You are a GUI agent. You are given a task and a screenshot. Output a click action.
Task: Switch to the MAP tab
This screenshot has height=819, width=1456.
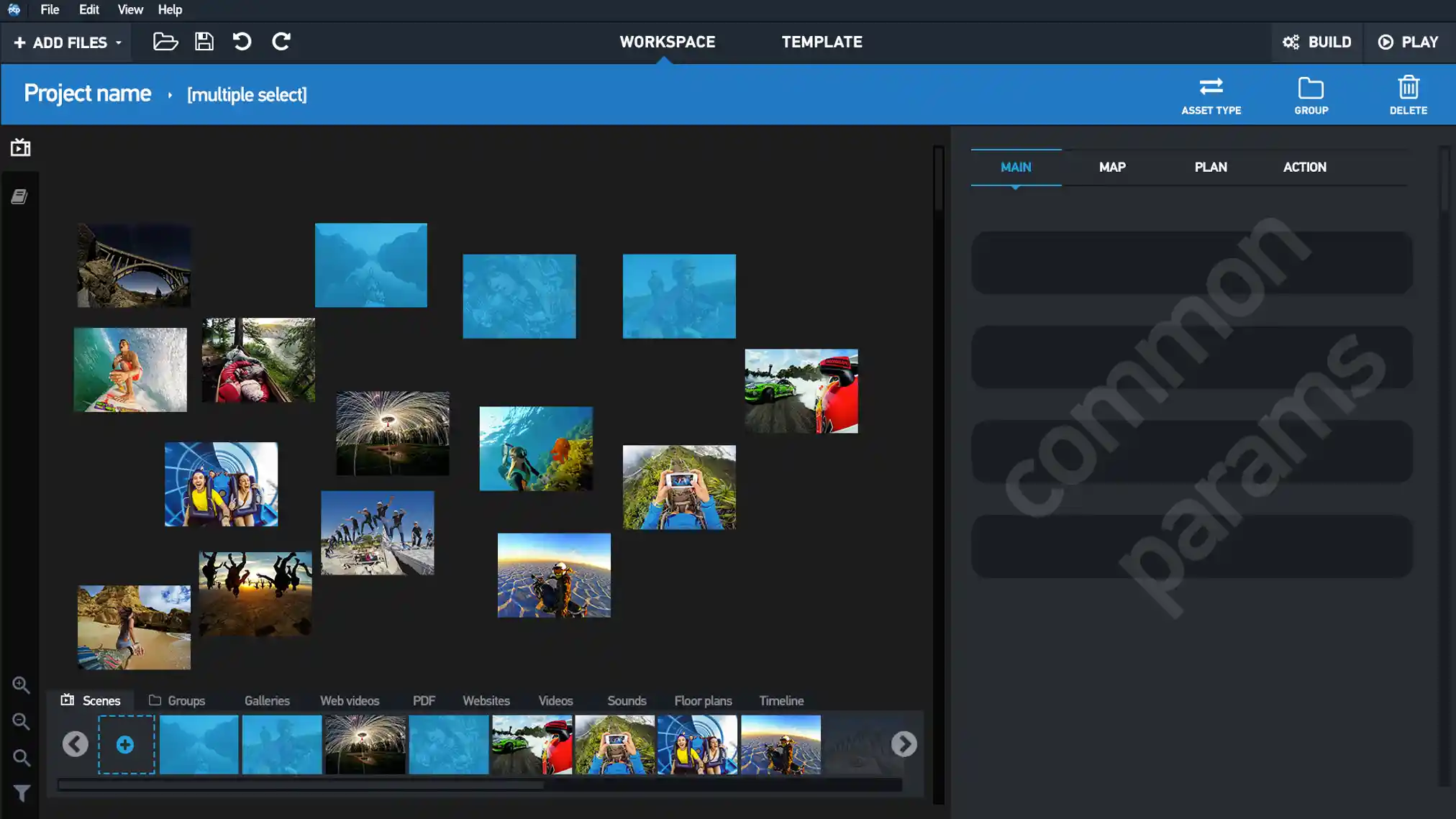coord(1112,167)
